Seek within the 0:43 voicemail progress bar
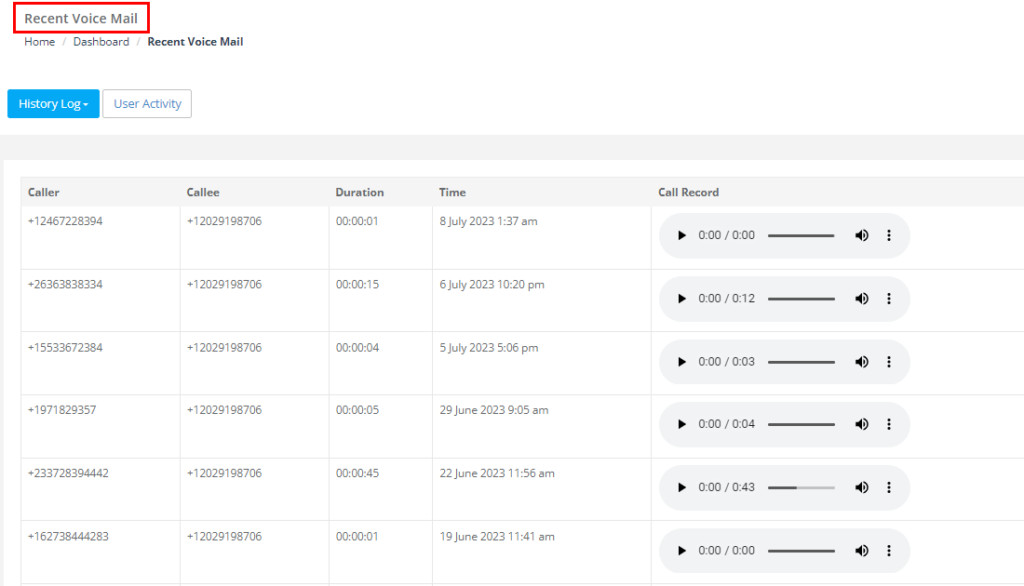1024x586 pixels. coord(801,487)
